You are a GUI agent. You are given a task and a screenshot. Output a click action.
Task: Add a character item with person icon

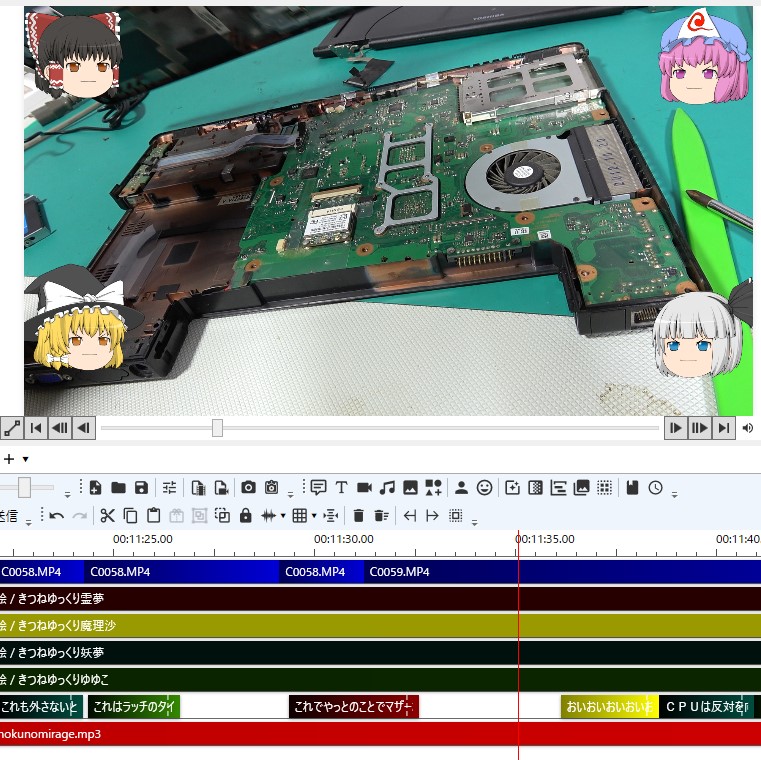pyautogui.click(x=462, y=487)
